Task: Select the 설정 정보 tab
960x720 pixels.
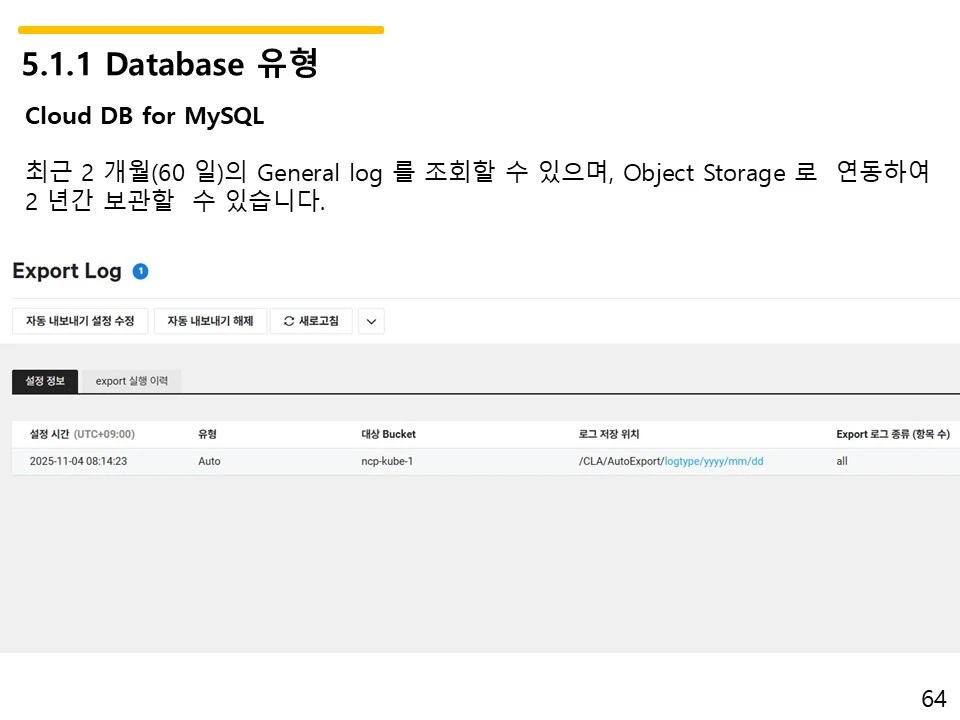Action: (44, 381)
